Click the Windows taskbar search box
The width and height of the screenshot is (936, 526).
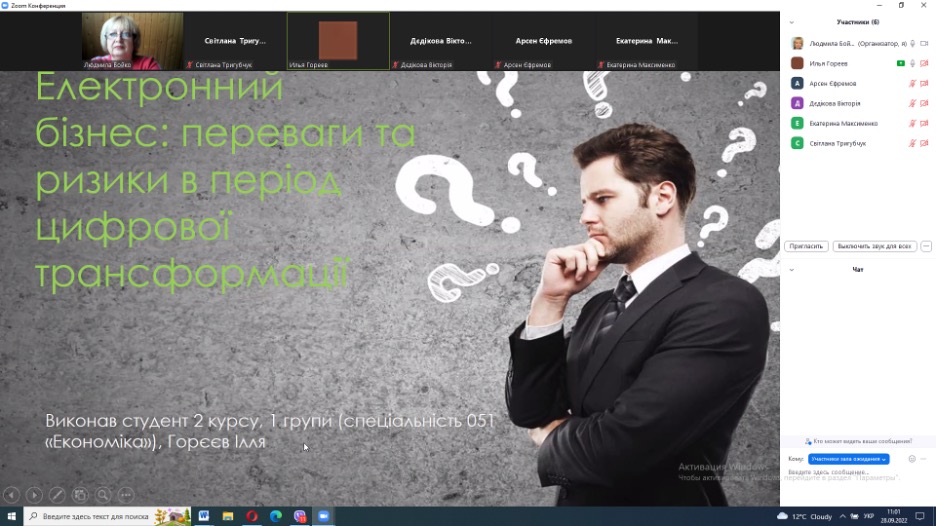[x=107, y=516]
